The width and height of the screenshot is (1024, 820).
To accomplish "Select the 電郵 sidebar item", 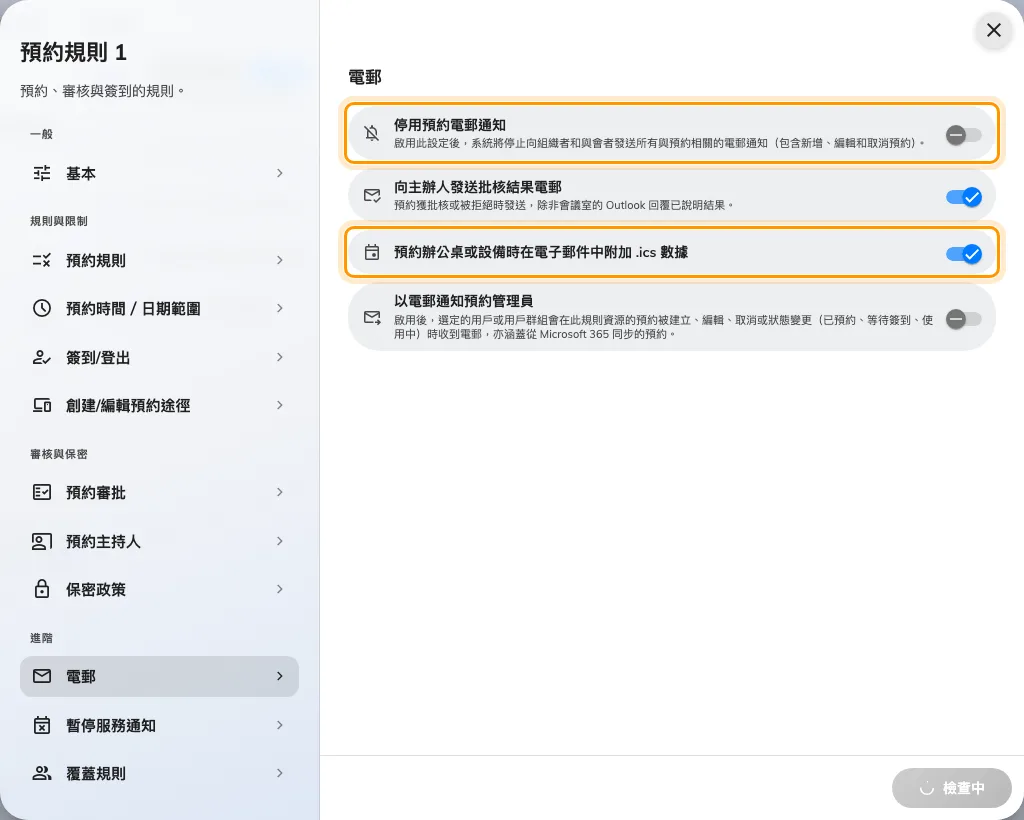I will tap(159, 676).
